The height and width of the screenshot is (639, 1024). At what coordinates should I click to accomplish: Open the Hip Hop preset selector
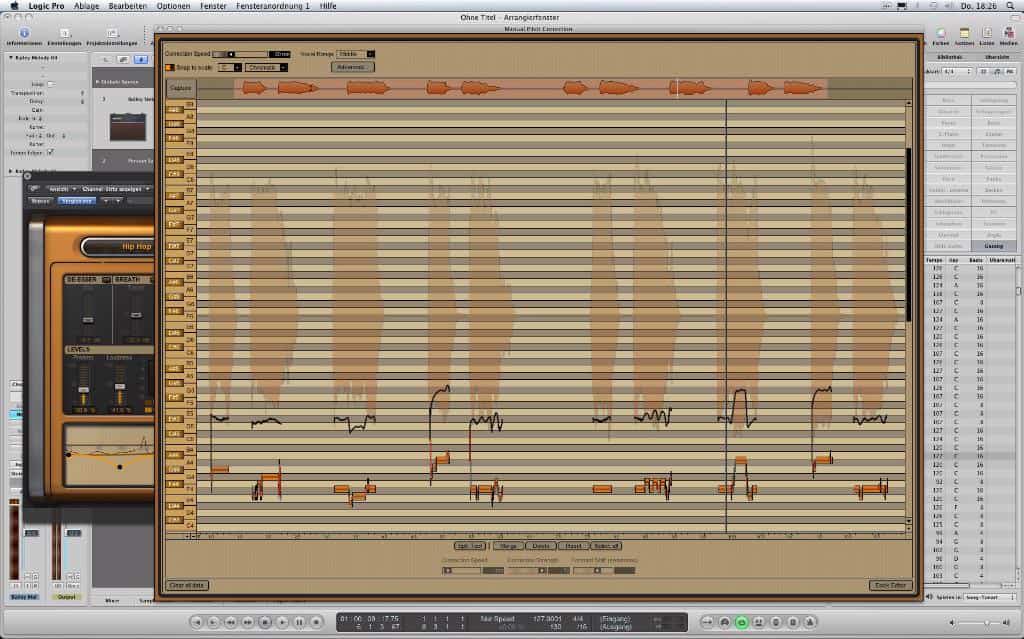coord(118,246)
